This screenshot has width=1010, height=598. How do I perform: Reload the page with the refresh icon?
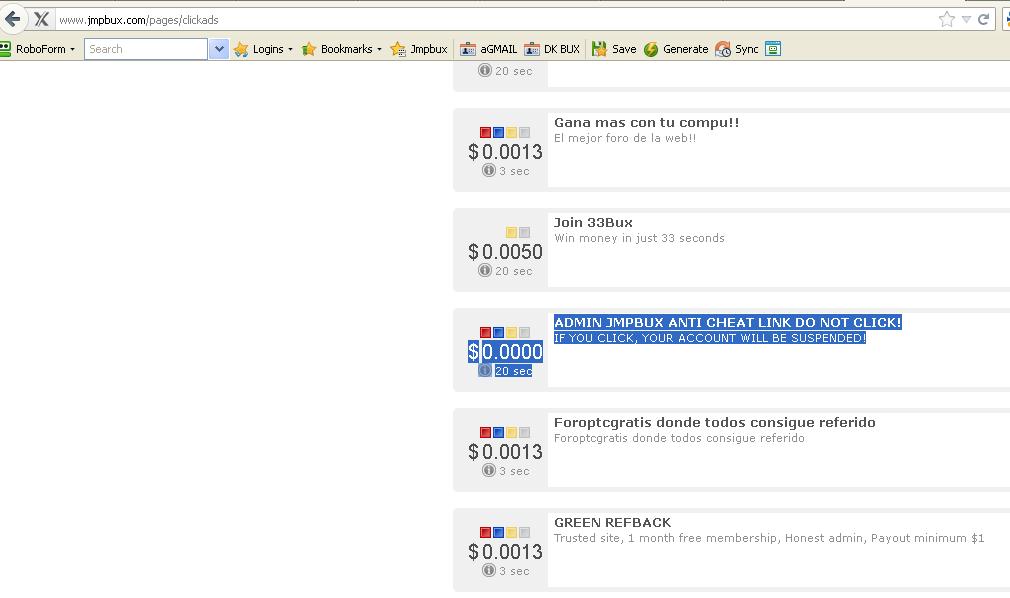click(x=984, y=19)
